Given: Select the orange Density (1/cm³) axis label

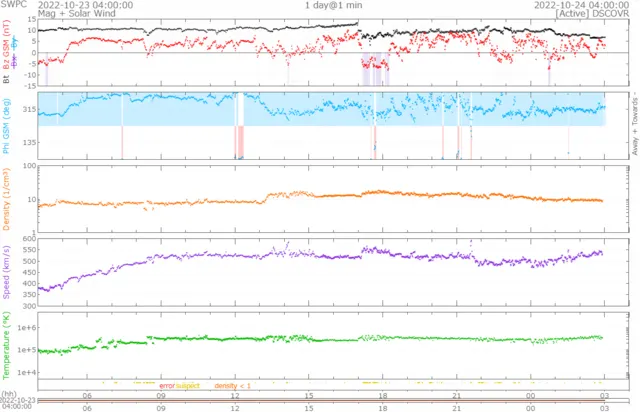Looking at the screenshot, I should click(x=6, y=199).
